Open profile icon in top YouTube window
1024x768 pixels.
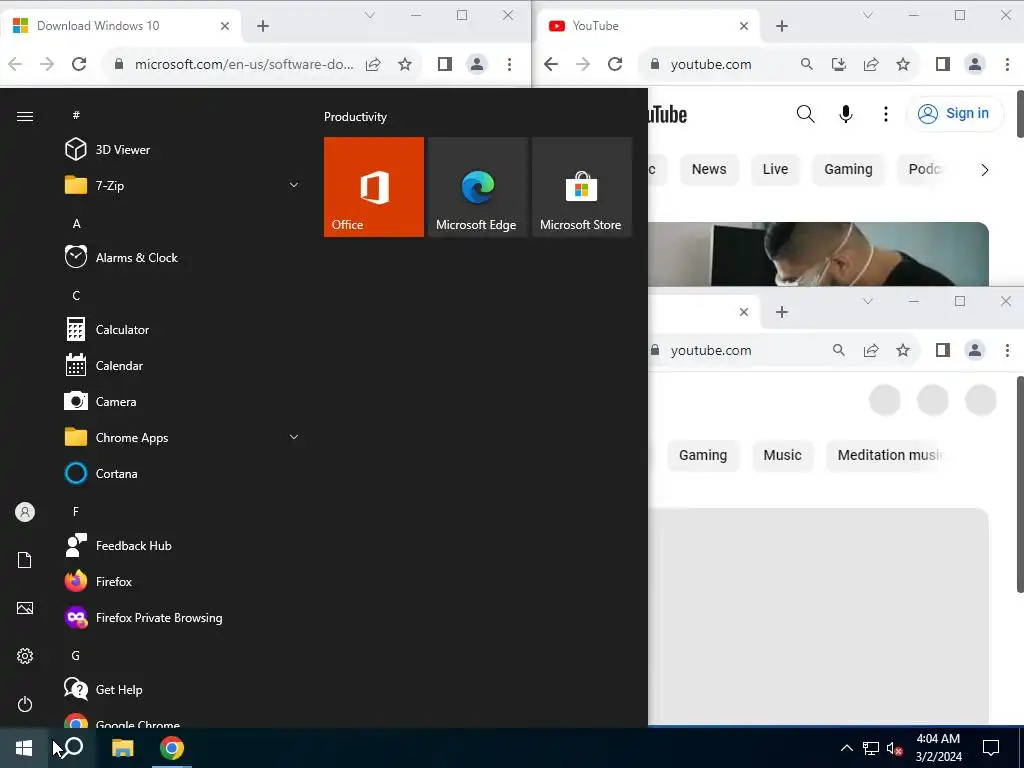coord(975,64)
